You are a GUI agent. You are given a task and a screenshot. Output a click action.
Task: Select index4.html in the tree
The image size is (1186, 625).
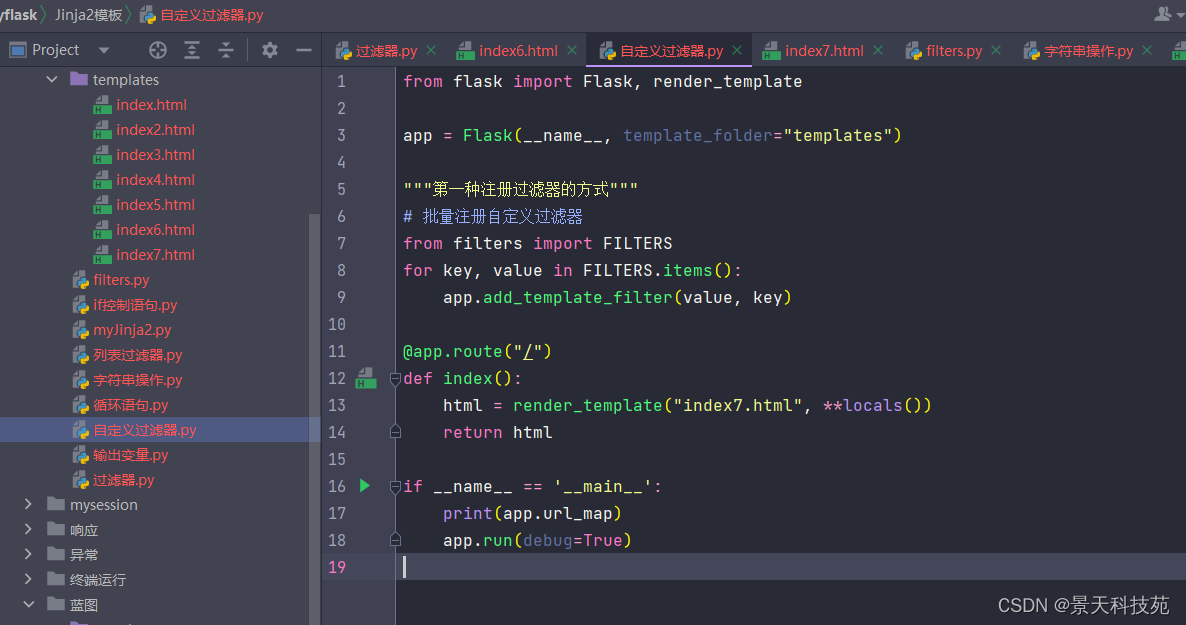click(155, 179)
